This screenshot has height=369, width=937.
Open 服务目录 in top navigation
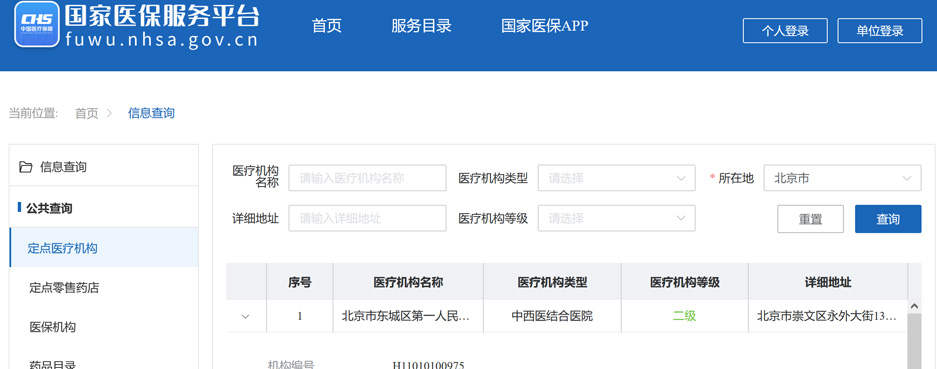[421, 26]
